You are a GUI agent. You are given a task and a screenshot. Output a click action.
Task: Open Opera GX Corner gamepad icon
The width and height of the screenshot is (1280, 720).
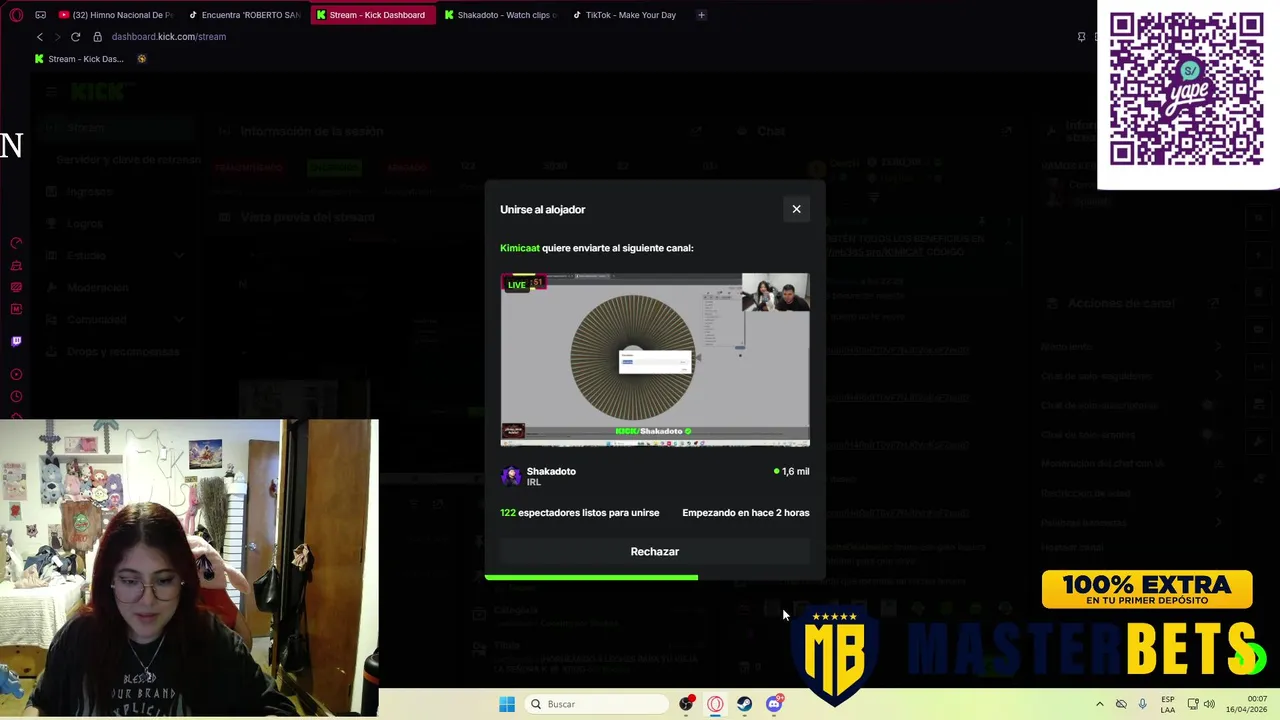(40, 15)
